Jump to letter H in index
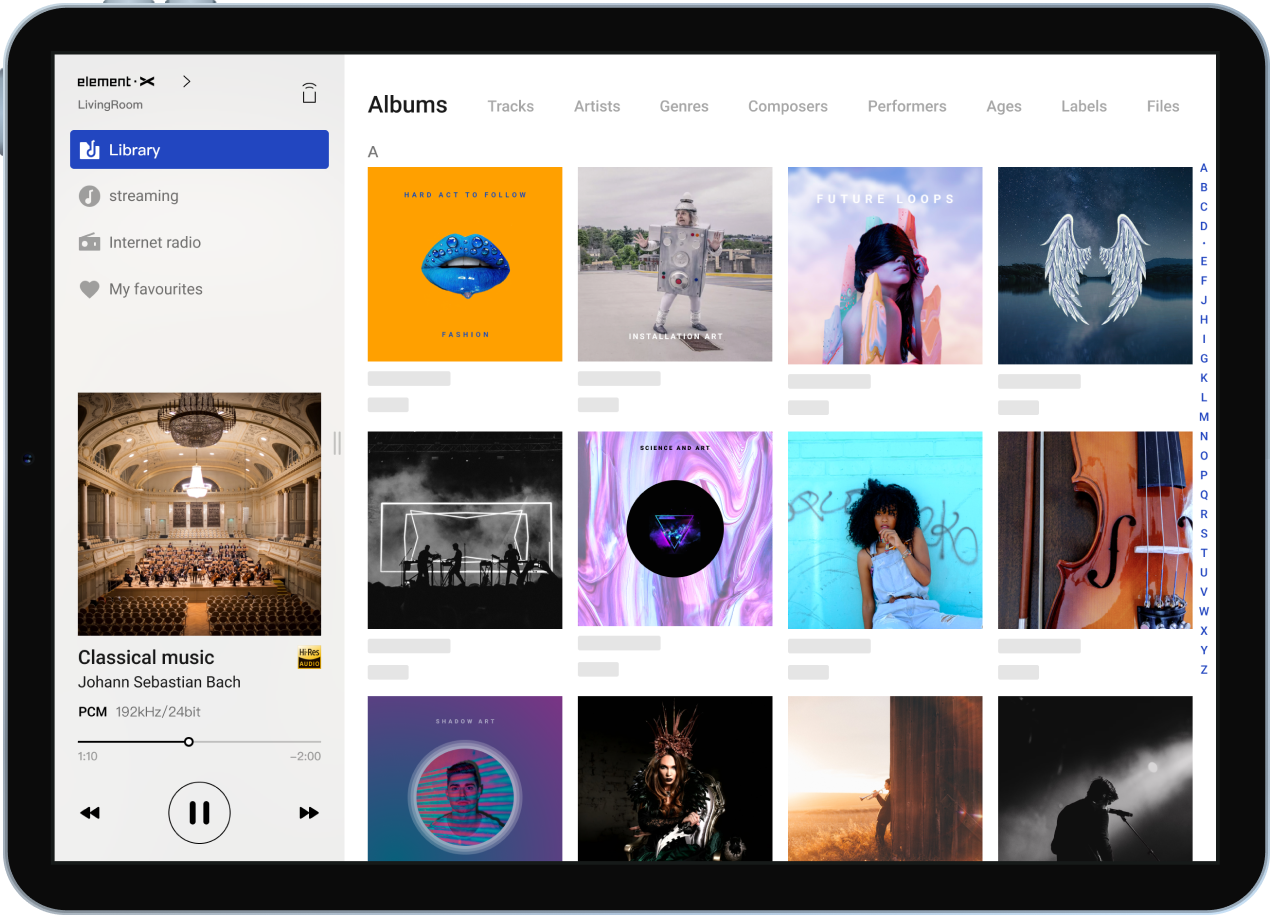Viewport: 1270px width, 915px height. tap(1204, 319)
